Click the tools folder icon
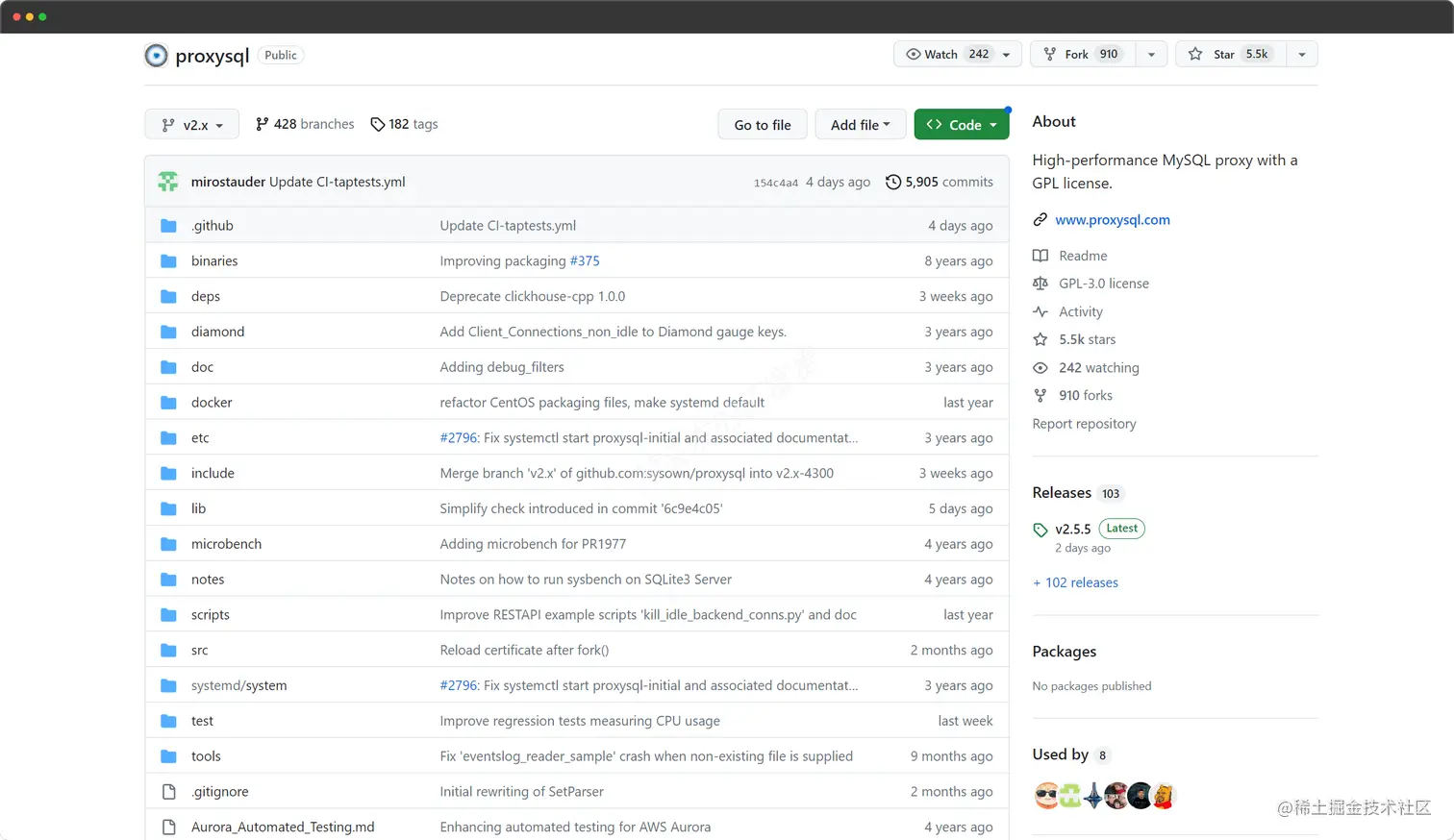 tap(168, 756)
